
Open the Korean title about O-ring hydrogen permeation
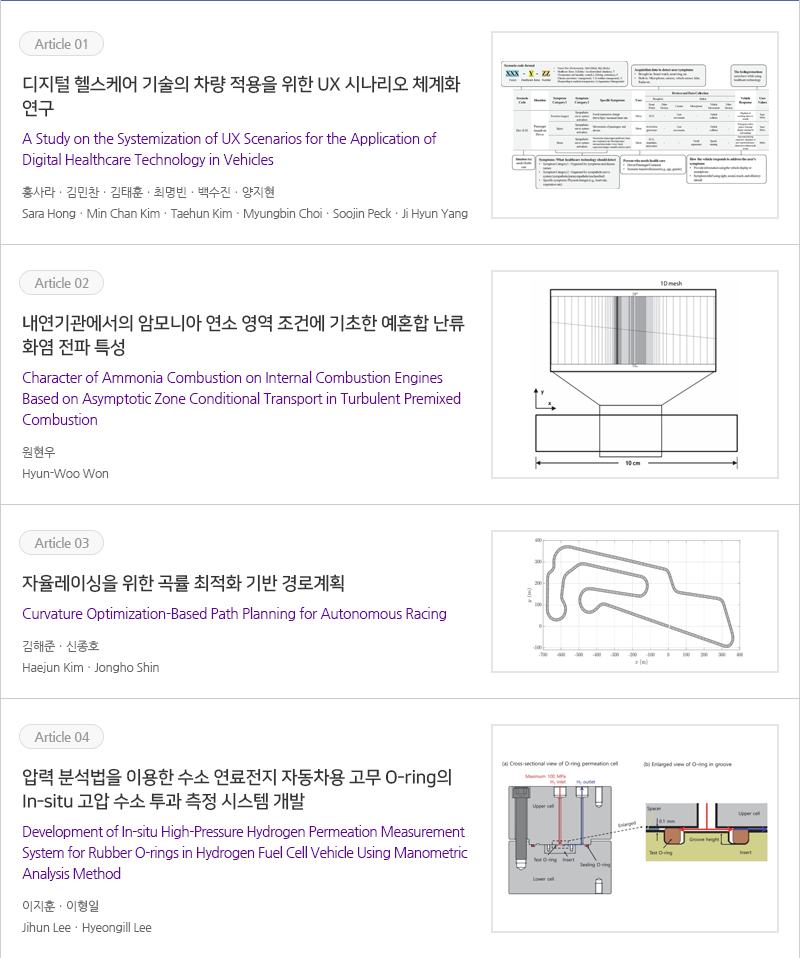[237, 789]
